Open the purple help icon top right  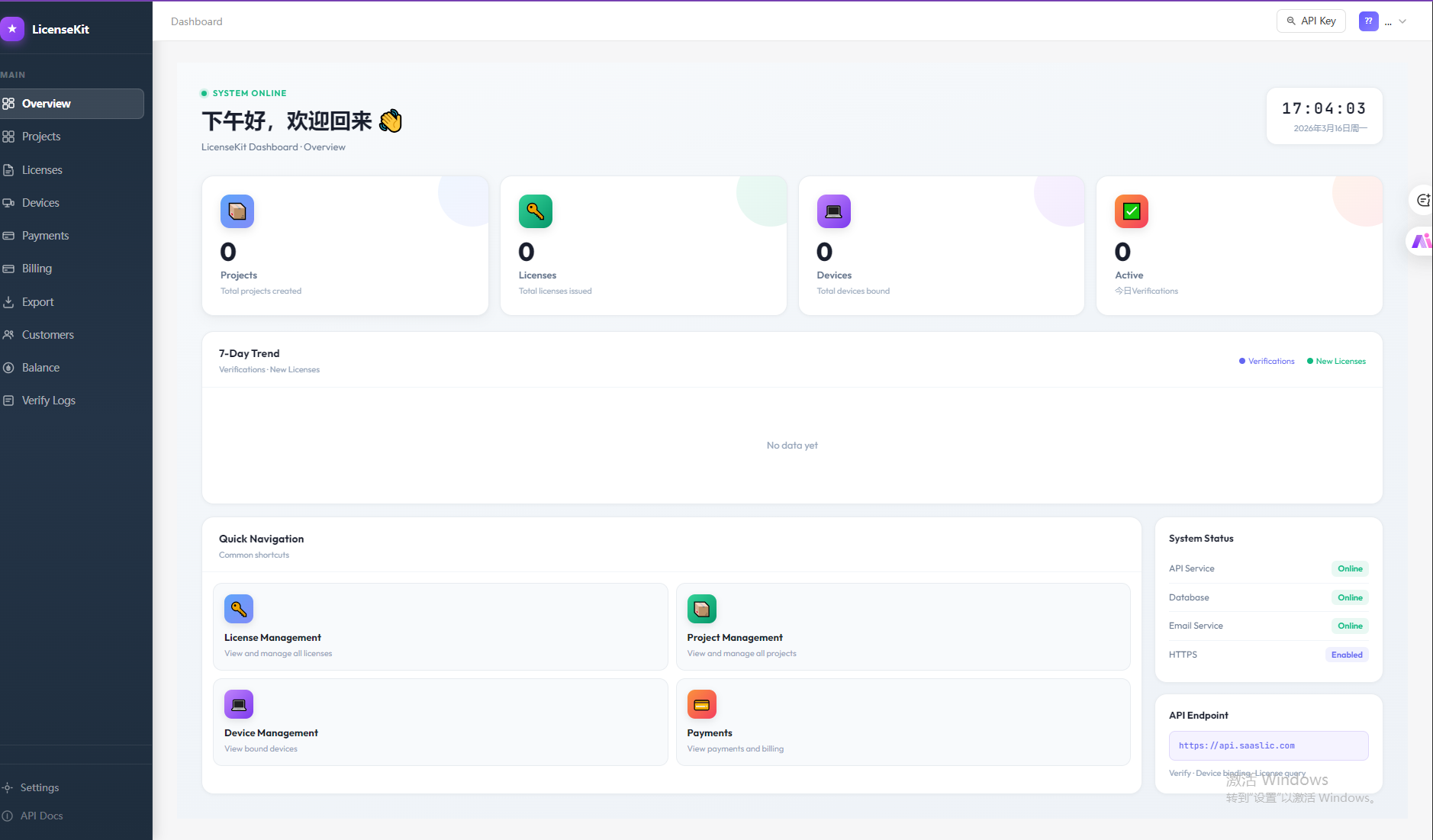coord(1367,21)
